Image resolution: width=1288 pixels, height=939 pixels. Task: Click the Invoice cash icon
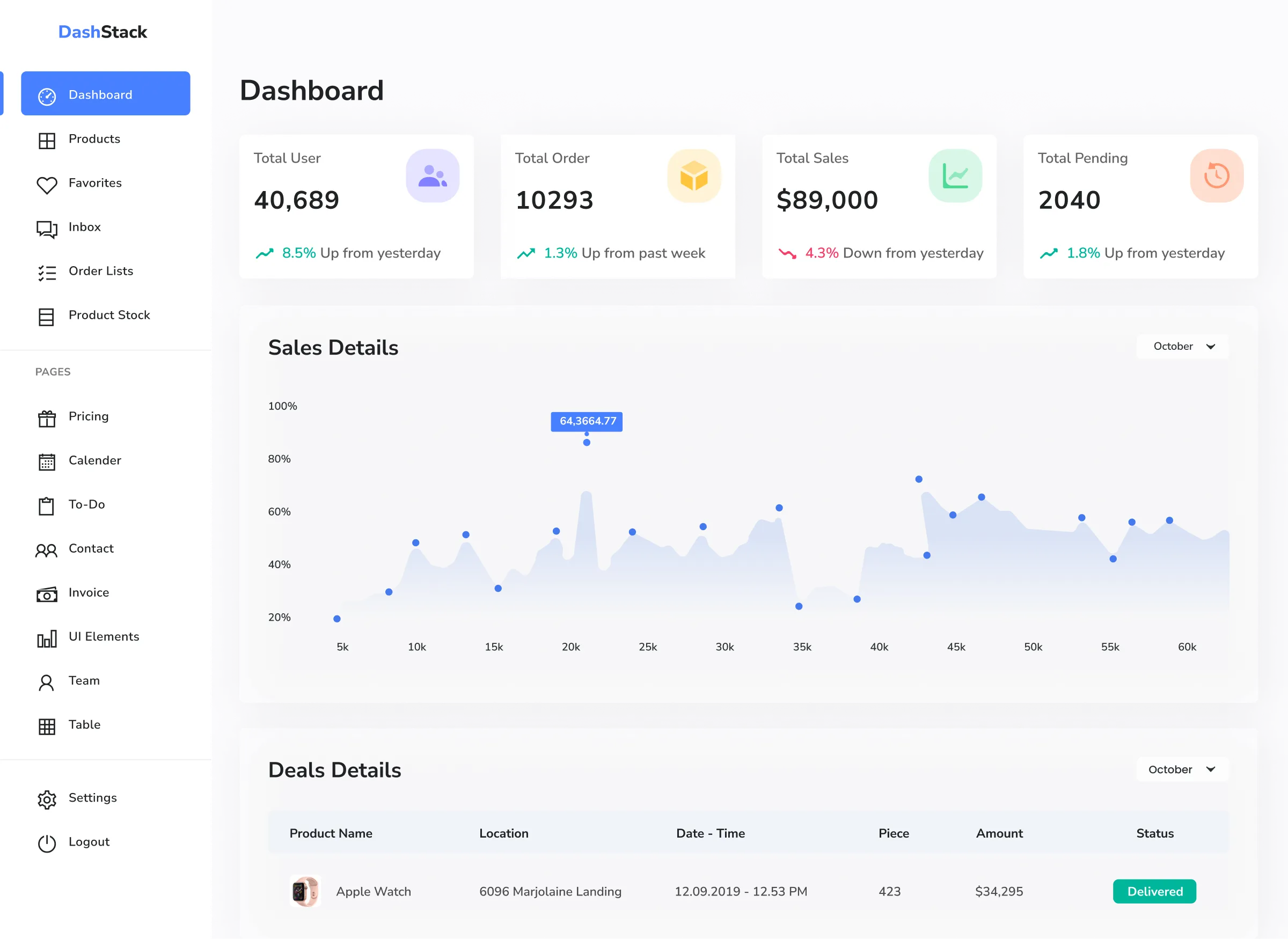(x=47, y=595)
